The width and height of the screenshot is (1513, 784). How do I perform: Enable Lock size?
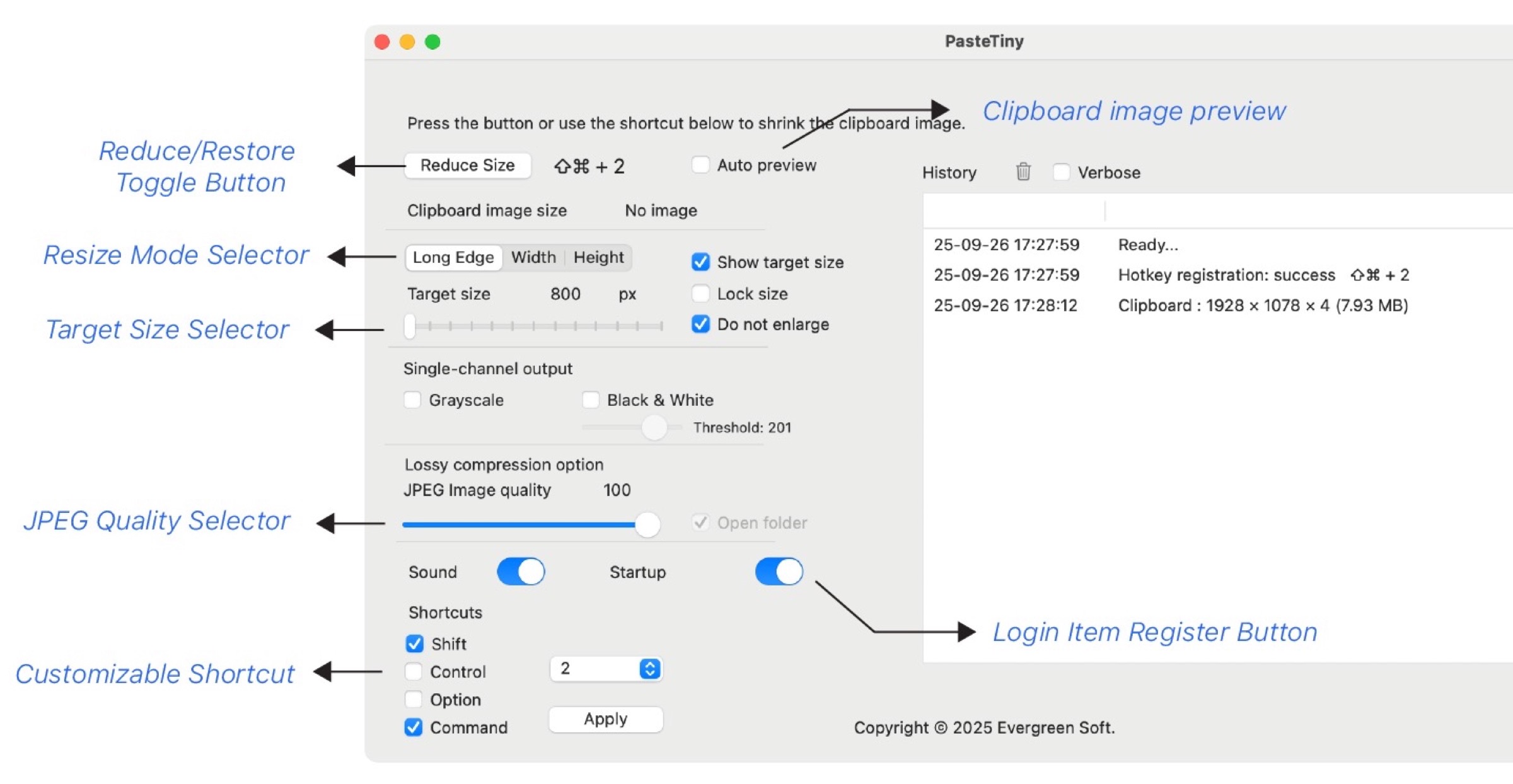pyautogui.click(x=700, y=293)
